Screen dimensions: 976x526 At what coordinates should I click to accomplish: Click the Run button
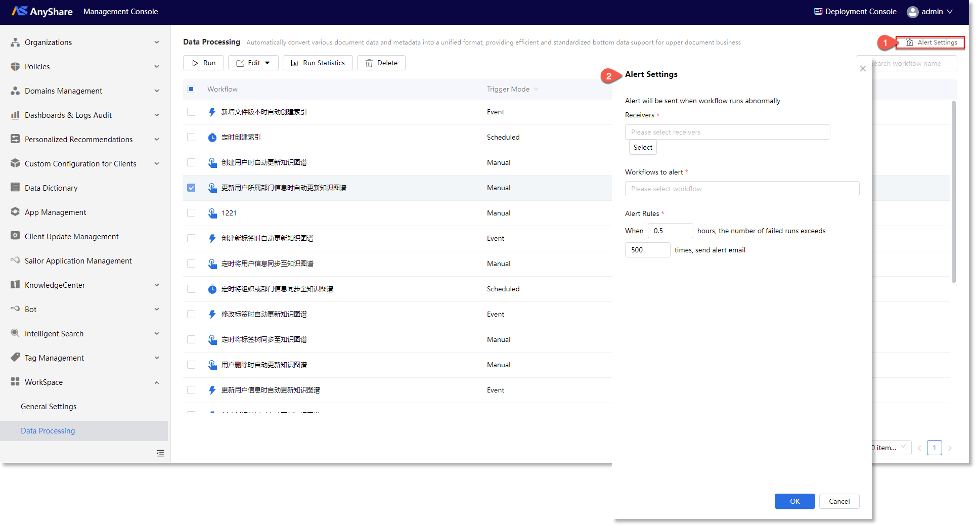point(204,63)
